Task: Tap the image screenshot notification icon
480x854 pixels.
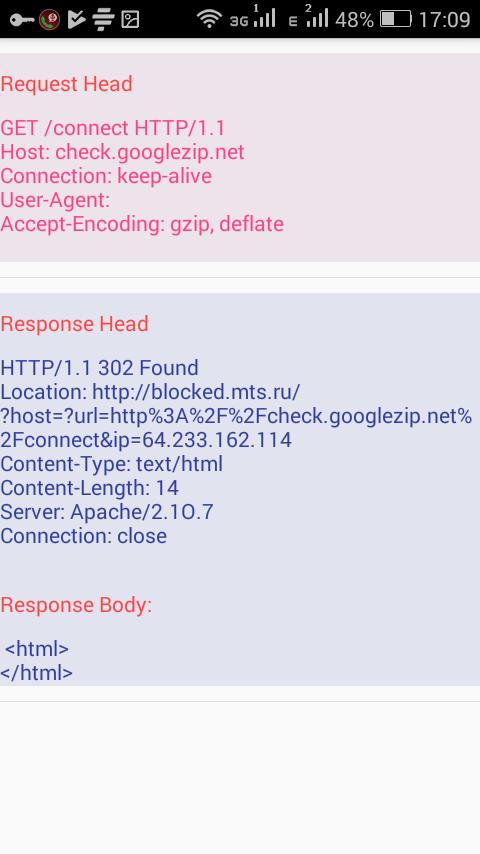Action: [x=130, y=20]
